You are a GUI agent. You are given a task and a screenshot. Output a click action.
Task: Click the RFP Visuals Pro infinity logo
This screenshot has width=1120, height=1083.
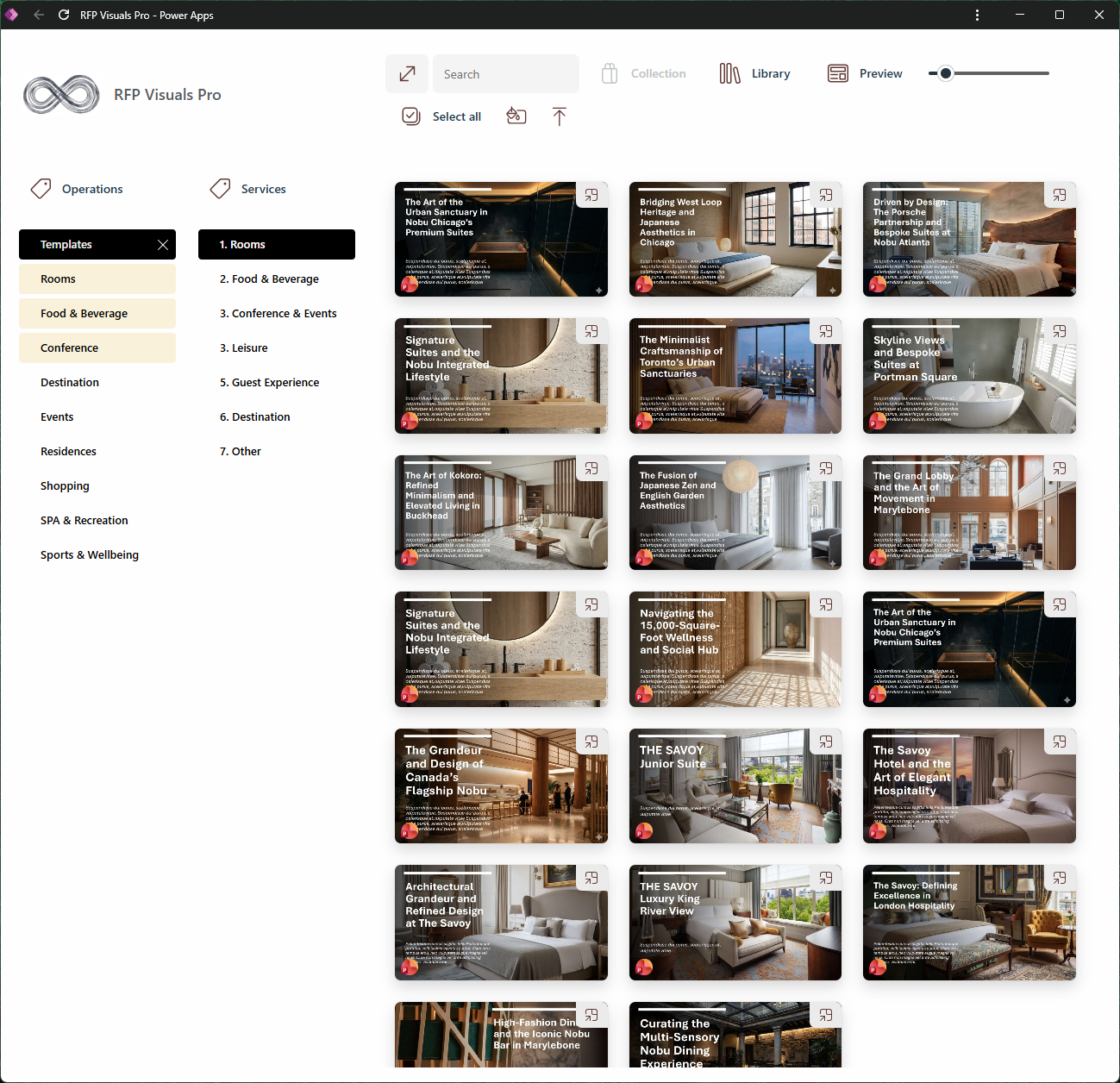tap(61, 95)
